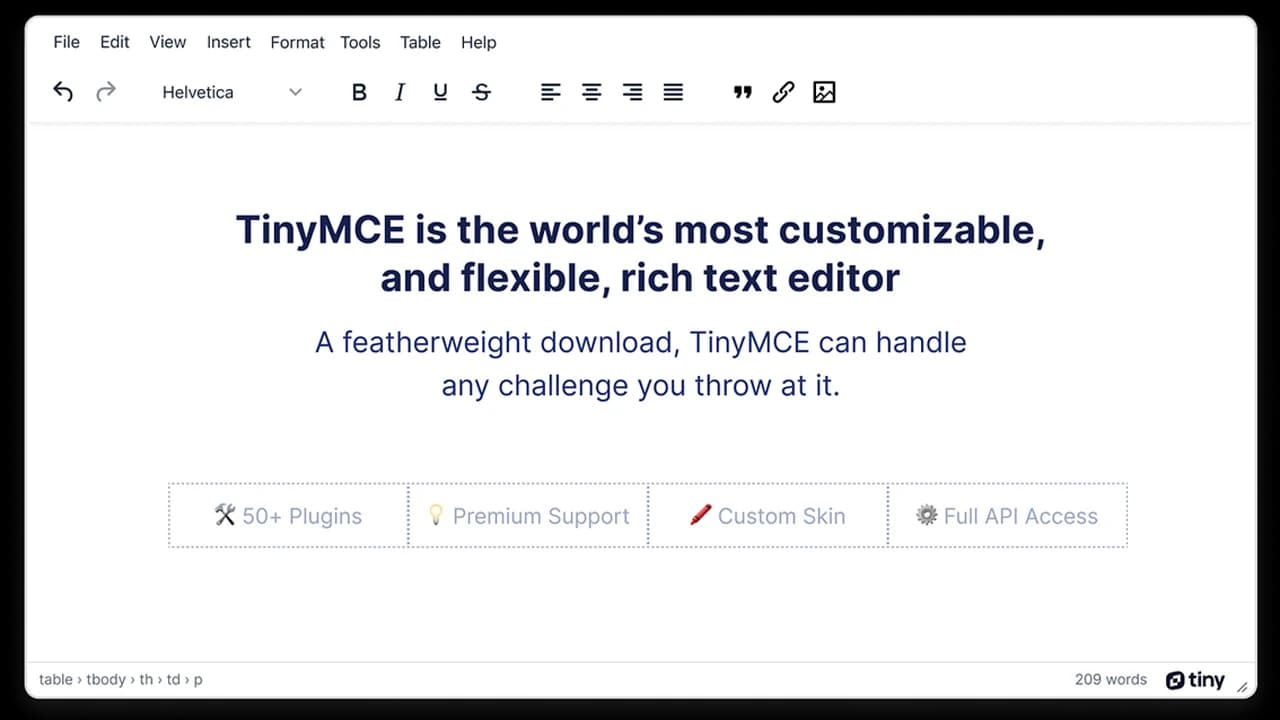Click the resize handle at editor corner
This screenshot has width=1280, height=720.
[1242, 687]
